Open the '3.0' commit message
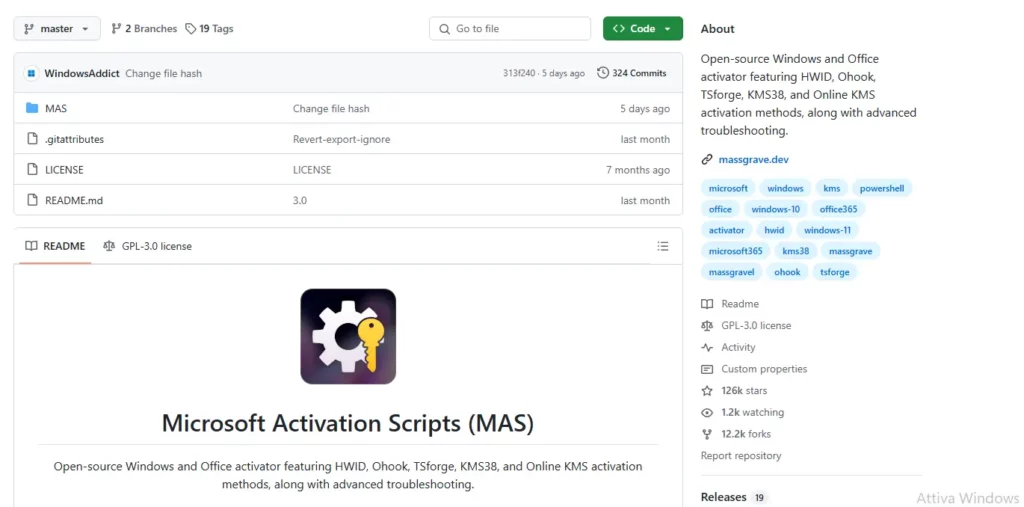 coord(300,201)
